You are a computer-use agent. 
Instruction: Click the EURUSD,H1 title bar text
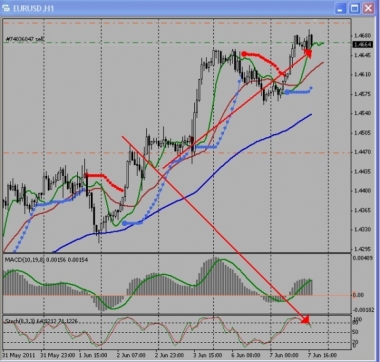(x=32, y=9)
